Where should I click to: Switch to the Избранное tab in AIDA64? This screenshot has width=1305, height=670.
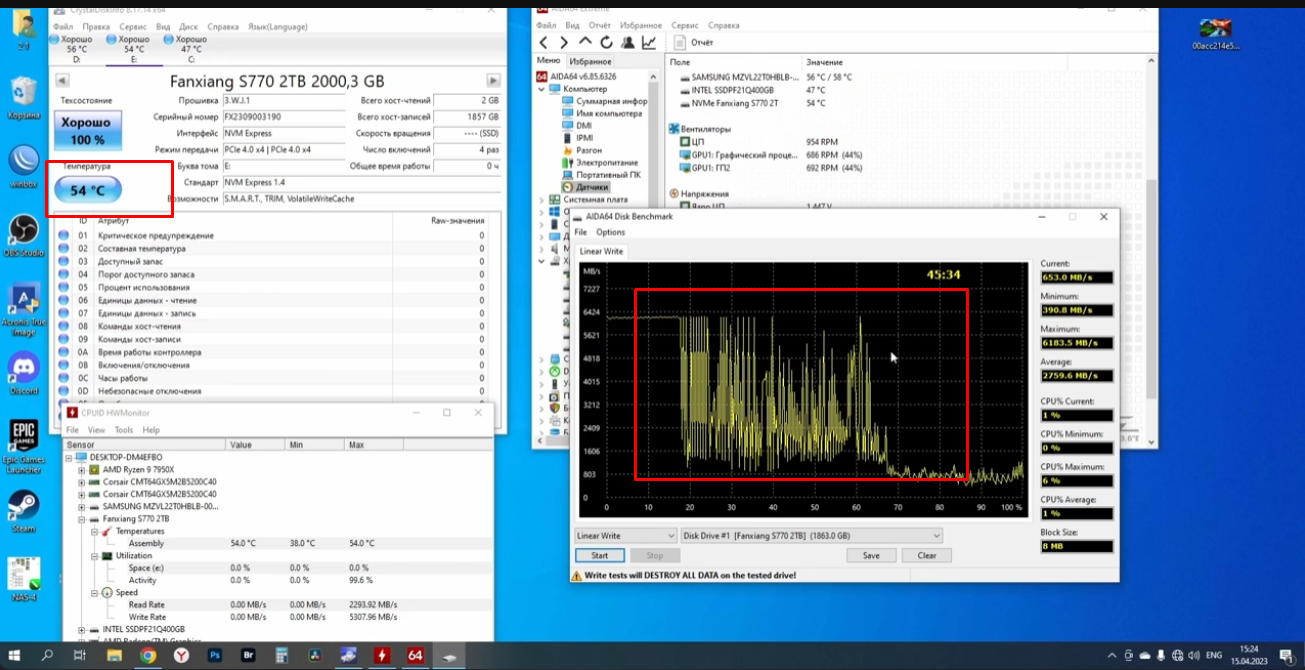click(590, 62)
